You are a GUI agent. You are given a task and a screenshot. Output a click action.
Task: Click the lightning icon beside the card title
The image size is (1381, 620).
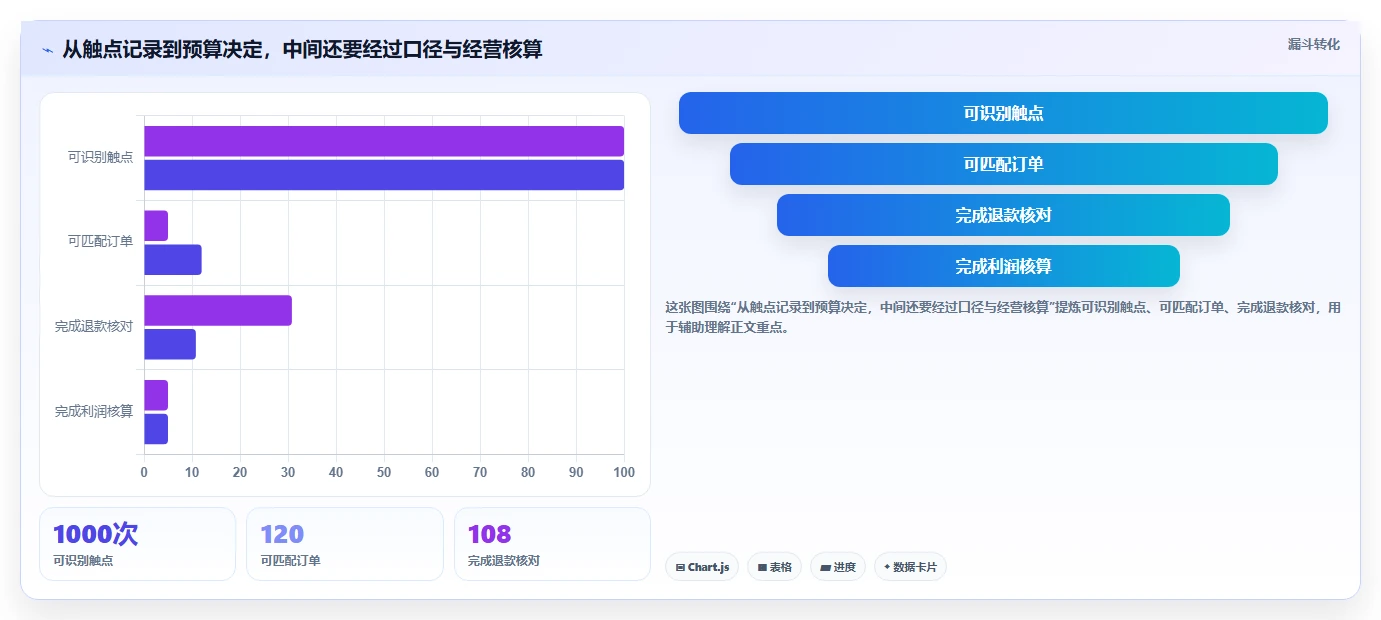(x=47, y=49)
